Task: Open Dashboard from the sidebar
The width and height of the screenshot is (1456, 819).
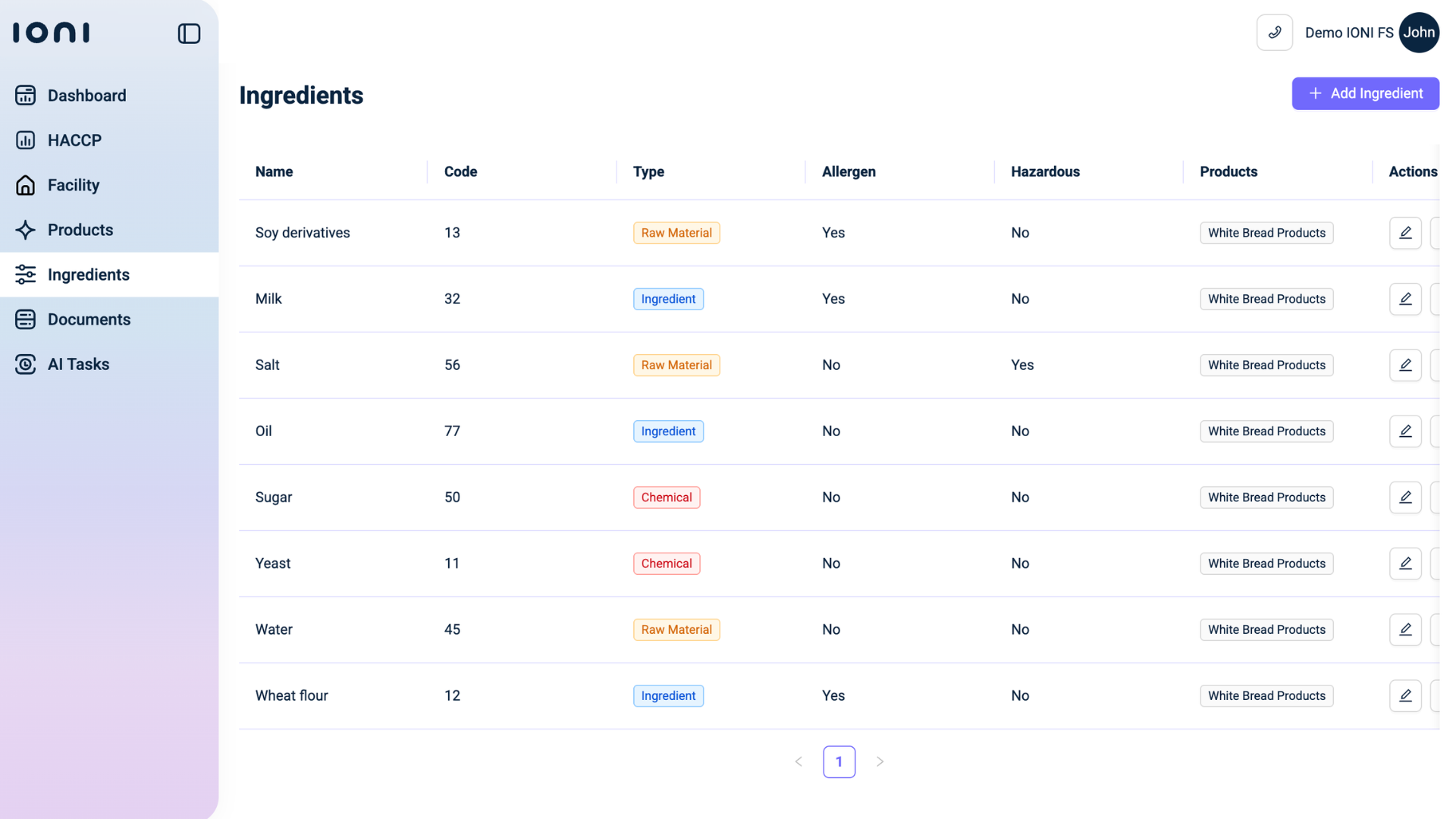Action: pyautogui.click(x=86, y=96)
